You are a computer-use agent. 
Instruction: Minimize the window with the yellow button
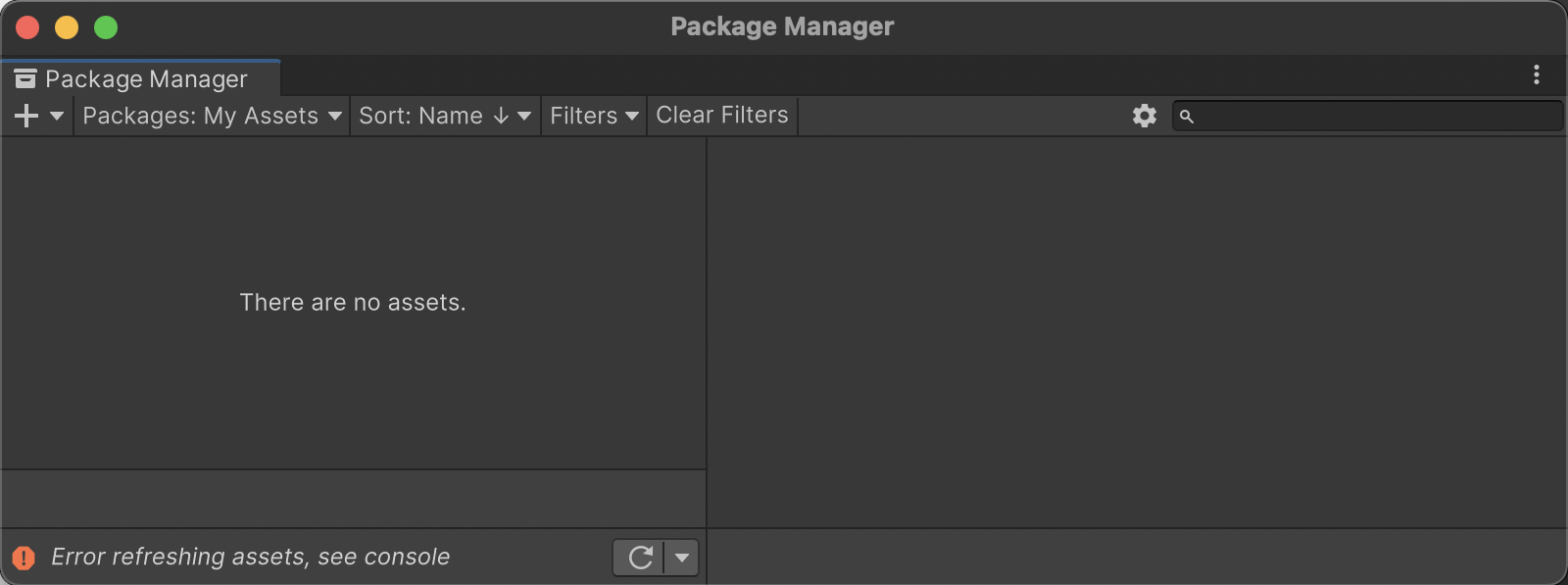point(67,27)
